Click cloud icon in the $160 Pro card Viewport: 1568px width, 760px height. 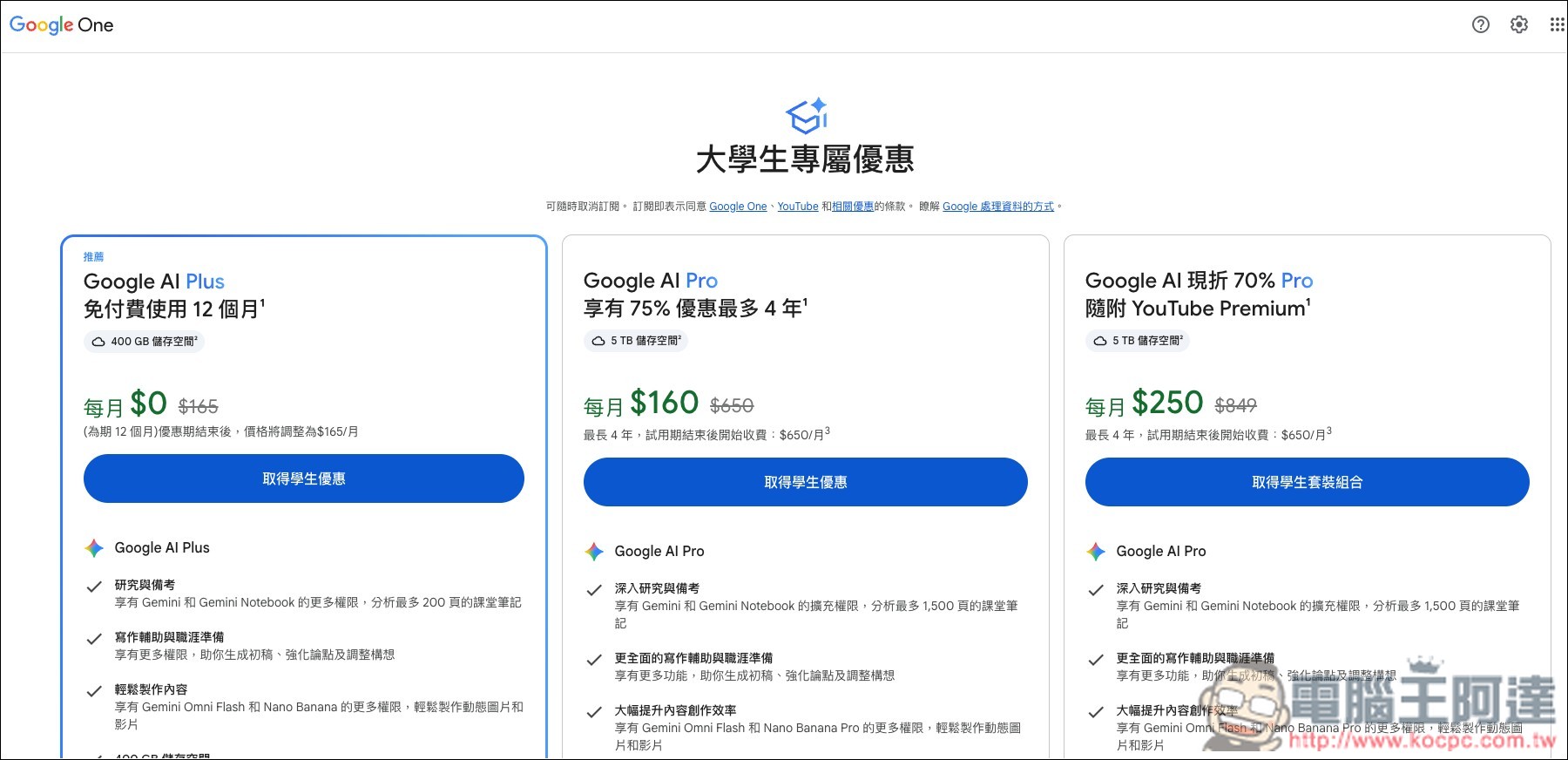[598, 341]
